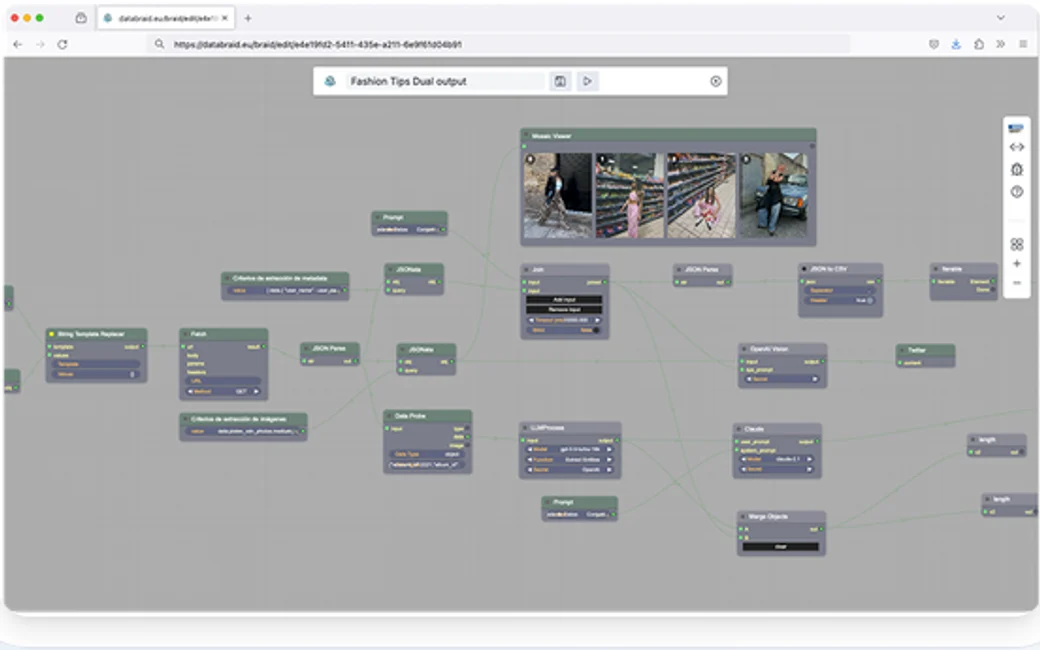Screen dimensions: 1040x650
Task: Select the databraid.eu browser tab
Action: point(166,19)
